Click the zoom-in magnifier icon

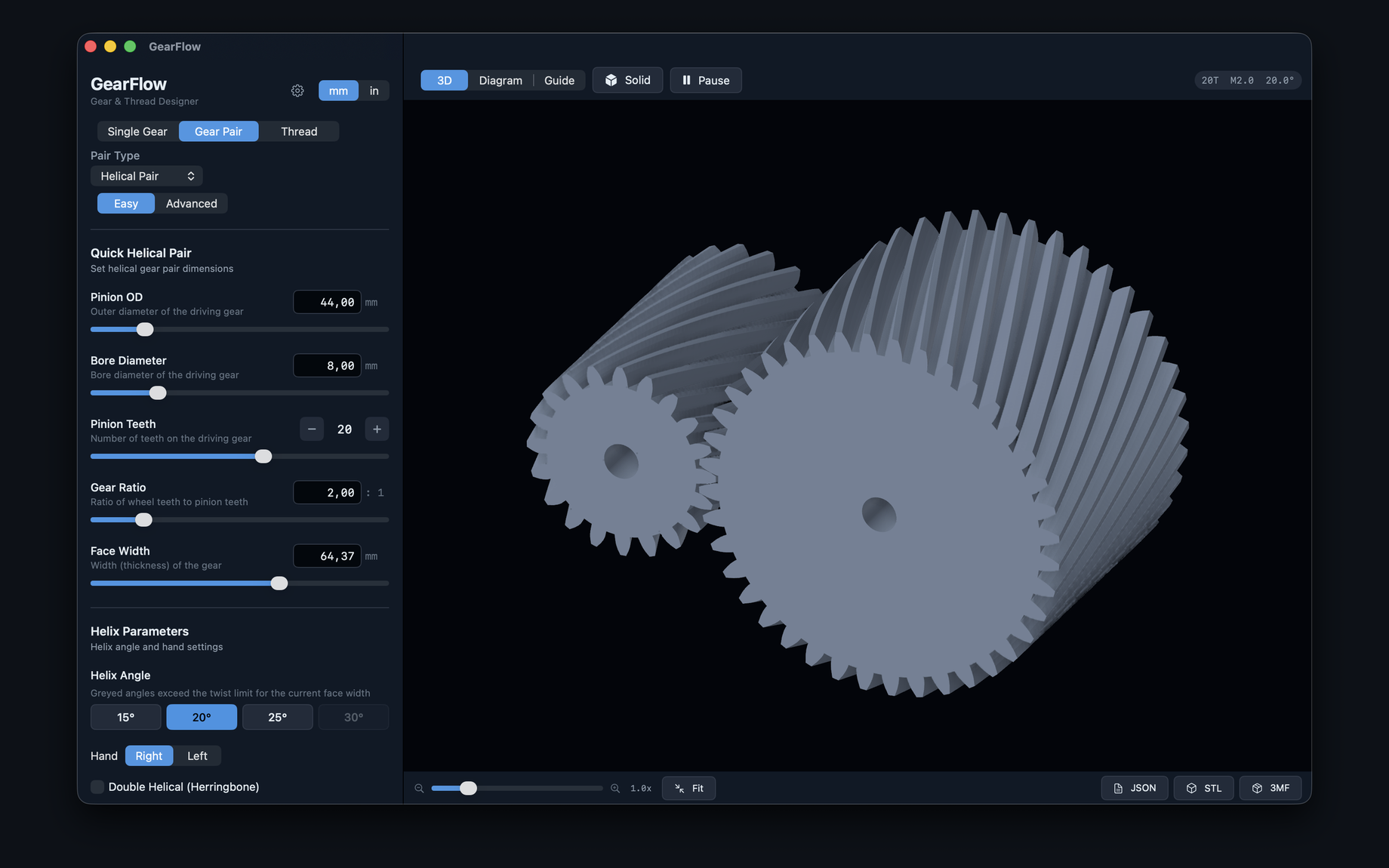pos(615,788)
